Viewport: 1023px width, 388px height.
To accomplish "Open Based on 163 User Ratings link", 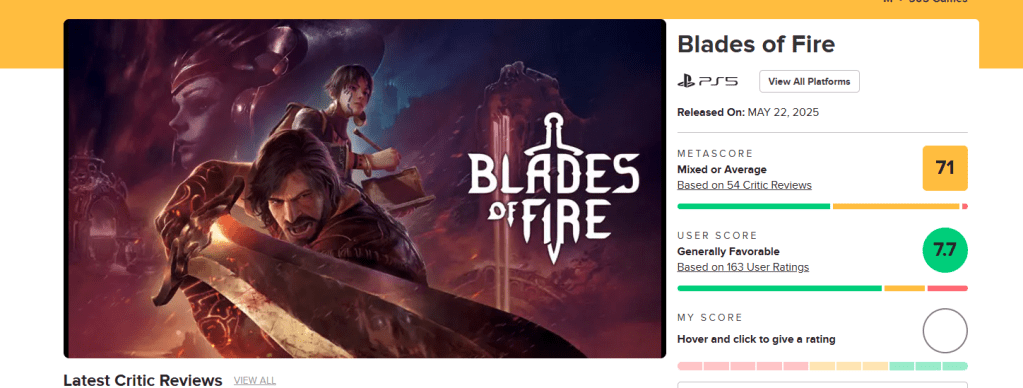I will pos(743,267).
